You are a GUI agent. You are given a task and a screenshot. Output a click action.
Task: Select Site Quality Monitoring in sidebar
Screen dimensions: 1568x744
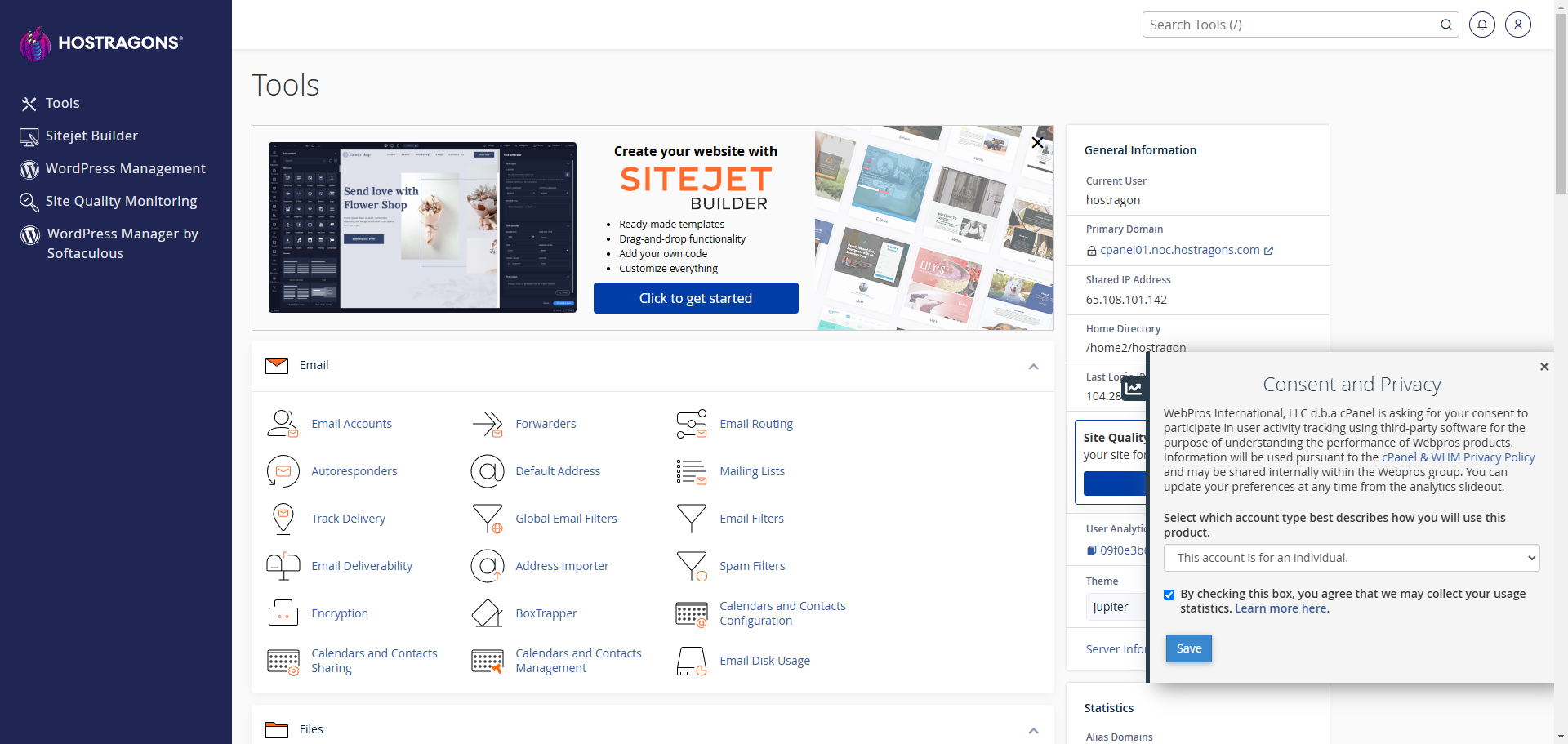click(121, 201)
